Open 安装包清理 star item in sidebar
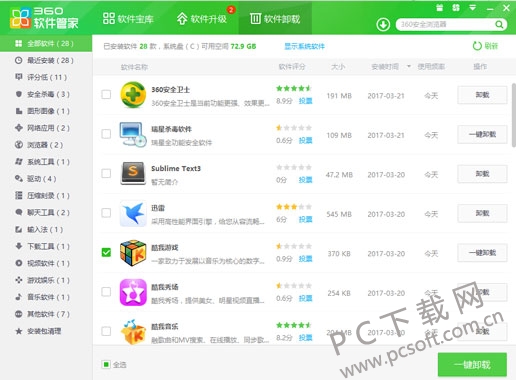This screenshot has height=380, width=516. (46, 331)
